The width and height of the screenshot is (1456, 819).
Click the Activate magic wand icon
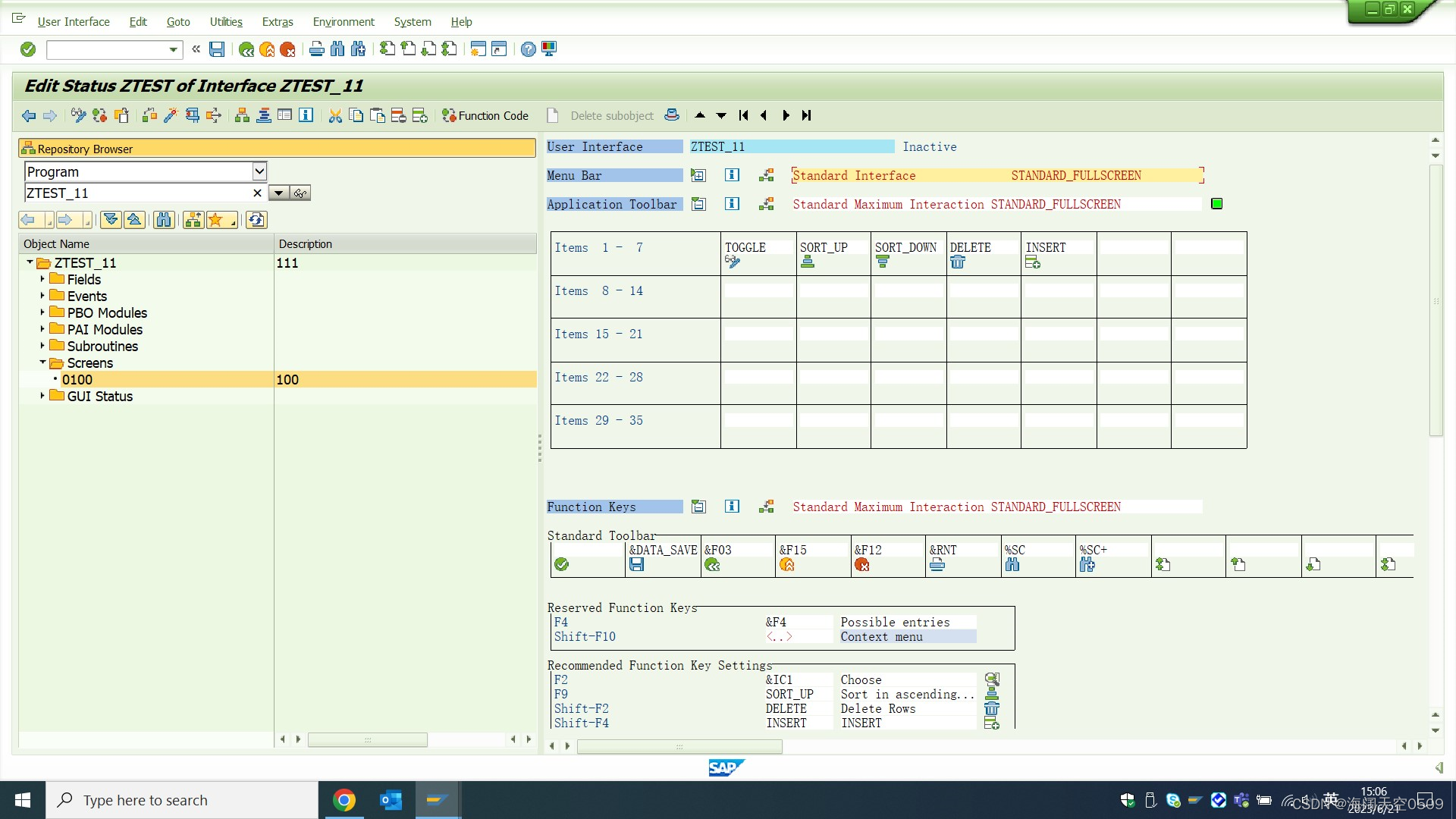(171, 115)
